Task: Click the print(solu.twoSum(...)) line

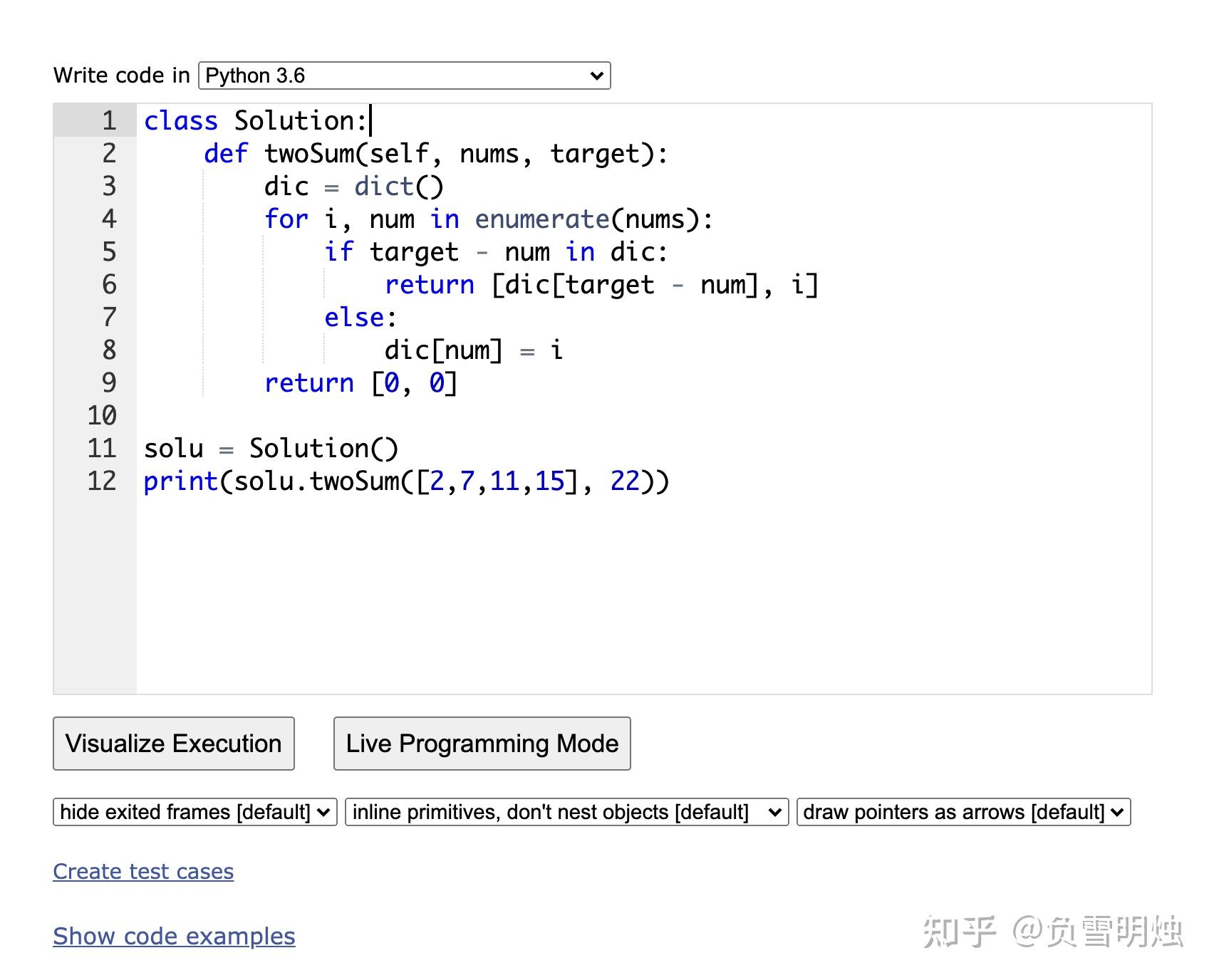Action: 406,481
